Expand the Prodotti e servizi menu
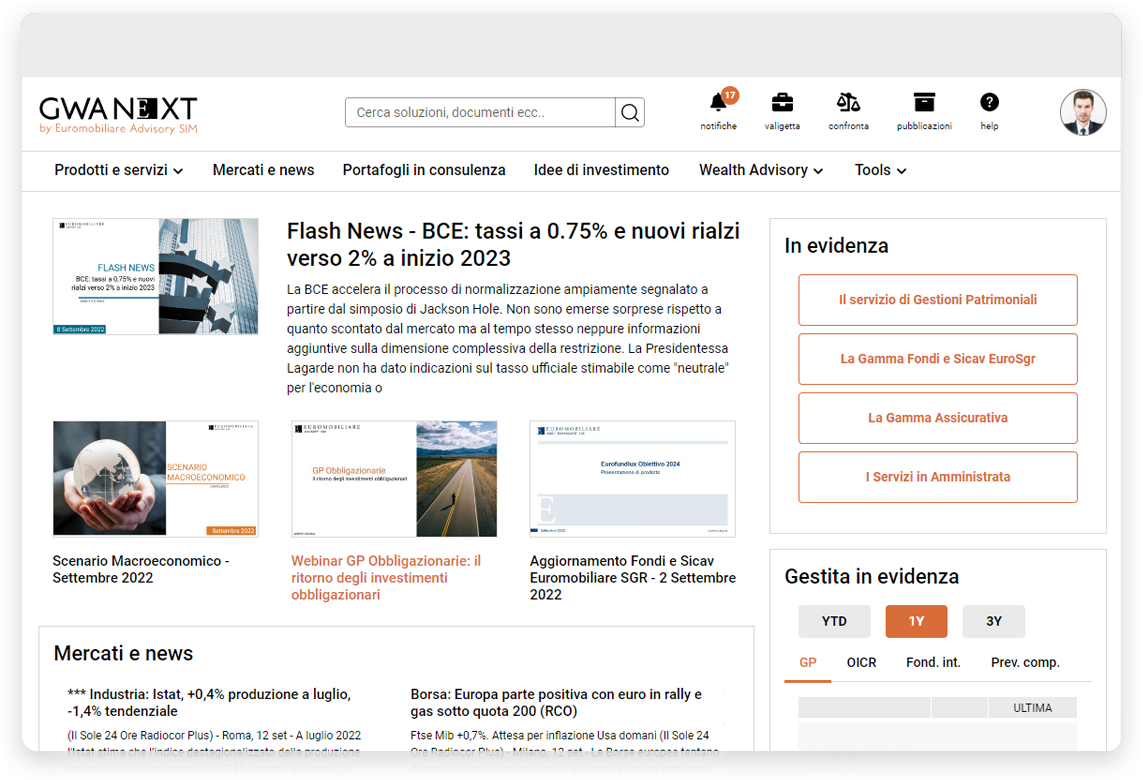The height and width of the screenshot is (780, 1143). [x=118, y=170]
